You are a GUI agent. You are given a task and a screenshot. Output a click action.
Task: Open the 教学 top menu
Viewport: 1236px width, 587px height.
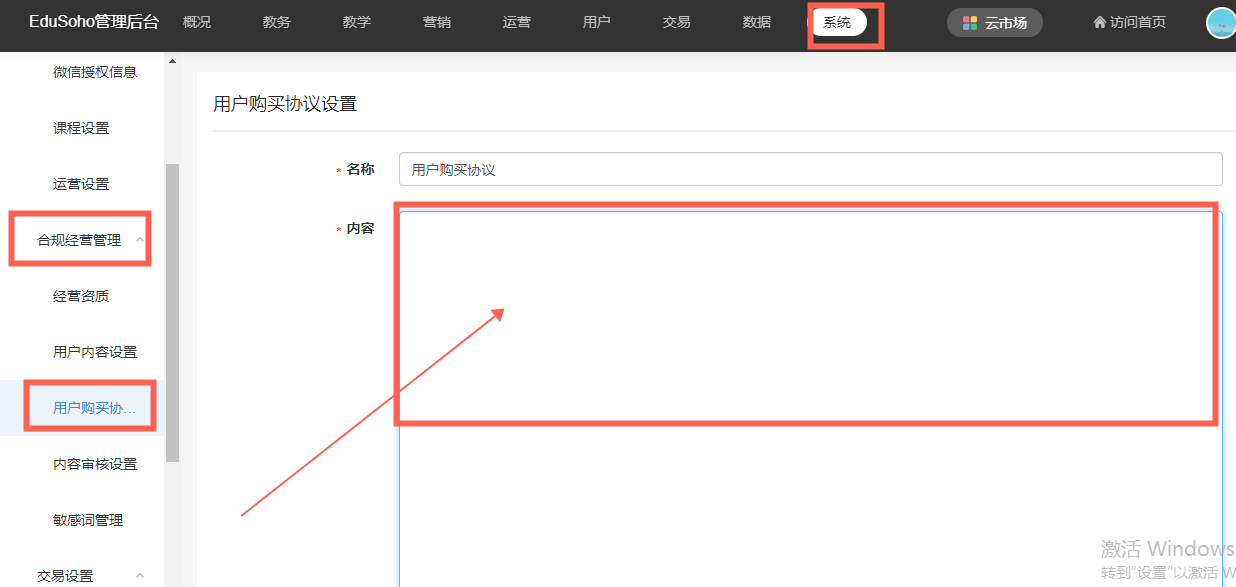tap(357, 22)
